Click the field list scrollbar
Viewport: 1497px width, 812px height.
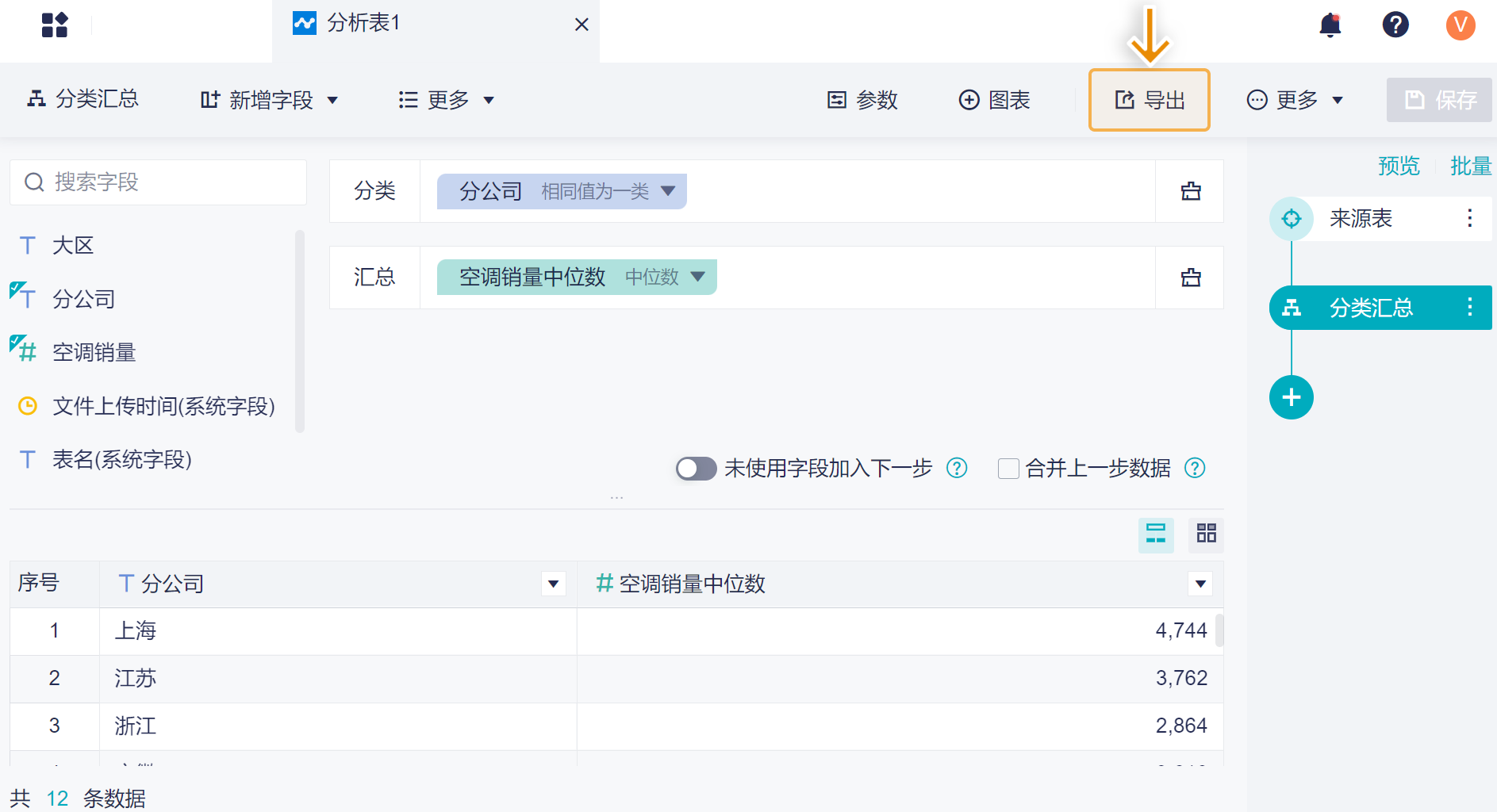(300, 331)
